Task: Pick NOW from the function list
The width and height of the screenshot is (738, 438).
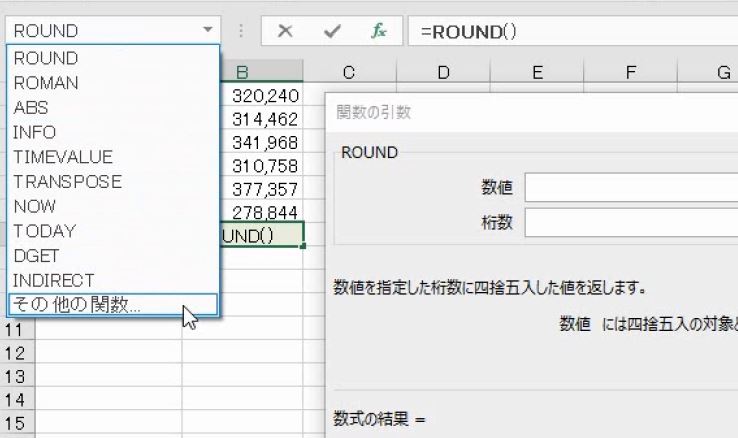Action: 113,206
